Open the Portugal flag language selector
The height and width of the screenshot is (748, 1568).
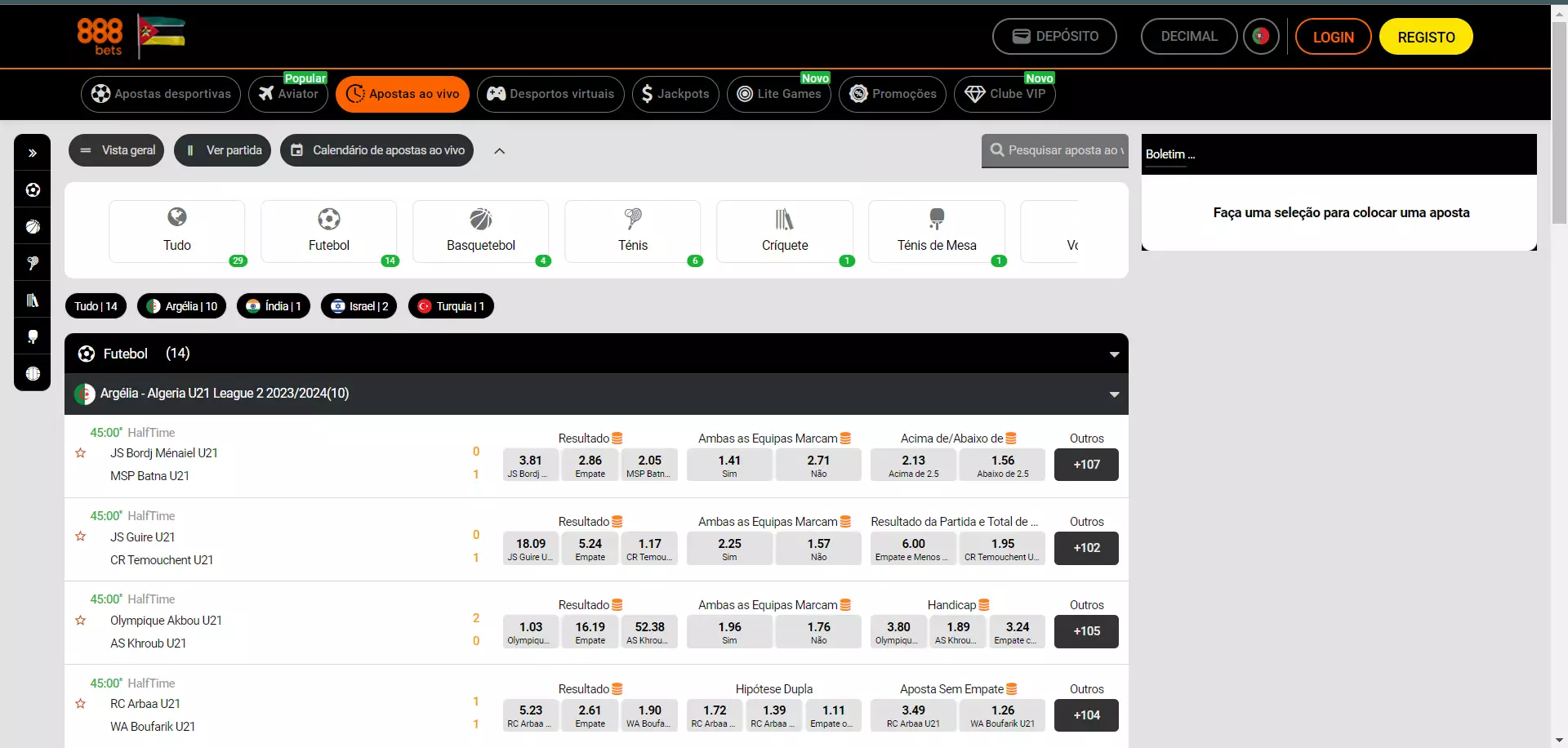point(1261,37)
